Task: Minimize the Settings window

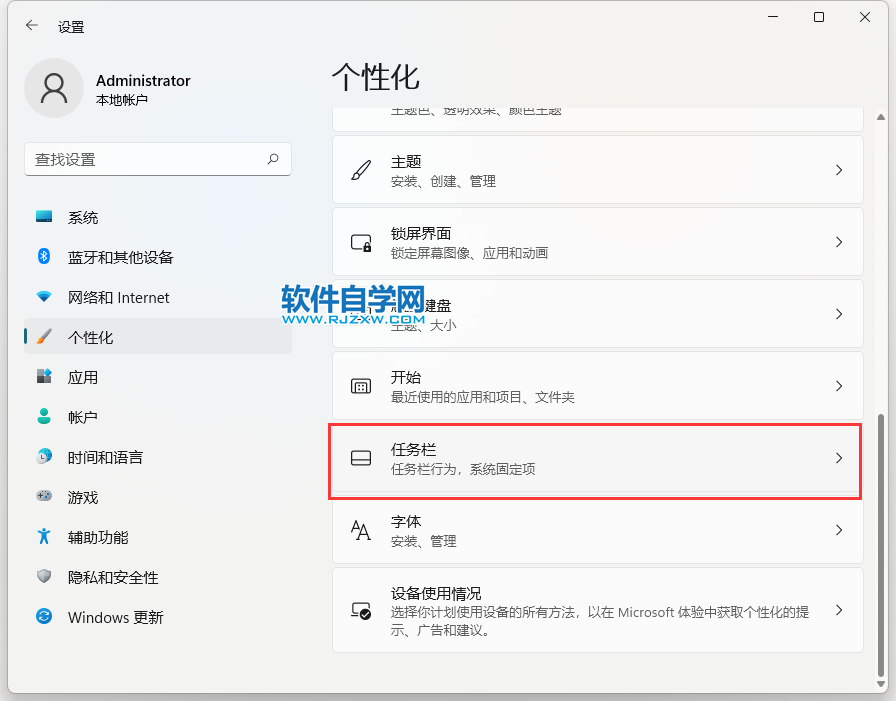Action: [773, 17]
